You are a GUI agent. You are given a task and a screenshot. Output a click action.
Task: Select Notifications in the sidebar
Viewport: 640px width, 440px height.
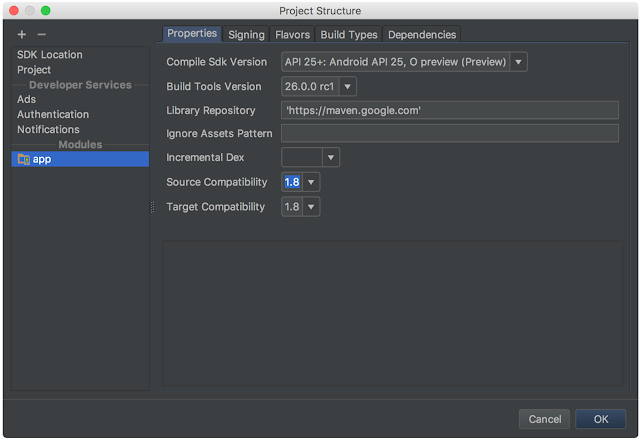point(48,129)
